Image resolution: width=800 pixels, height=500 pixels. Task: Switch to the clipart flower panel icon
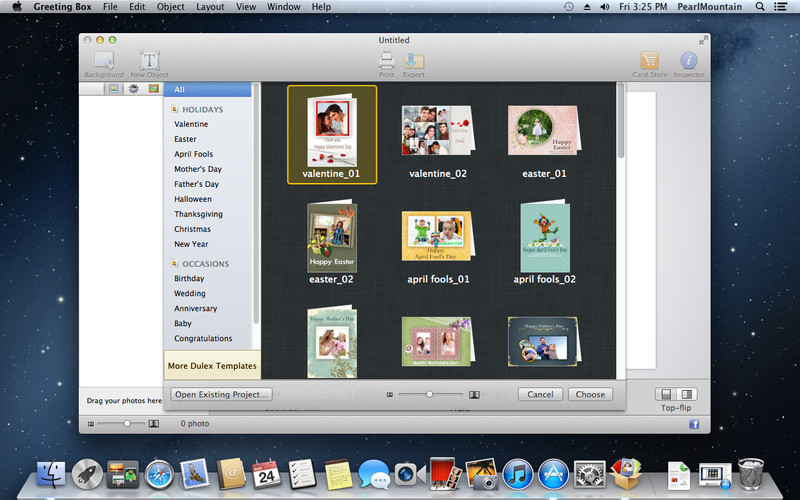coord(134,89)
